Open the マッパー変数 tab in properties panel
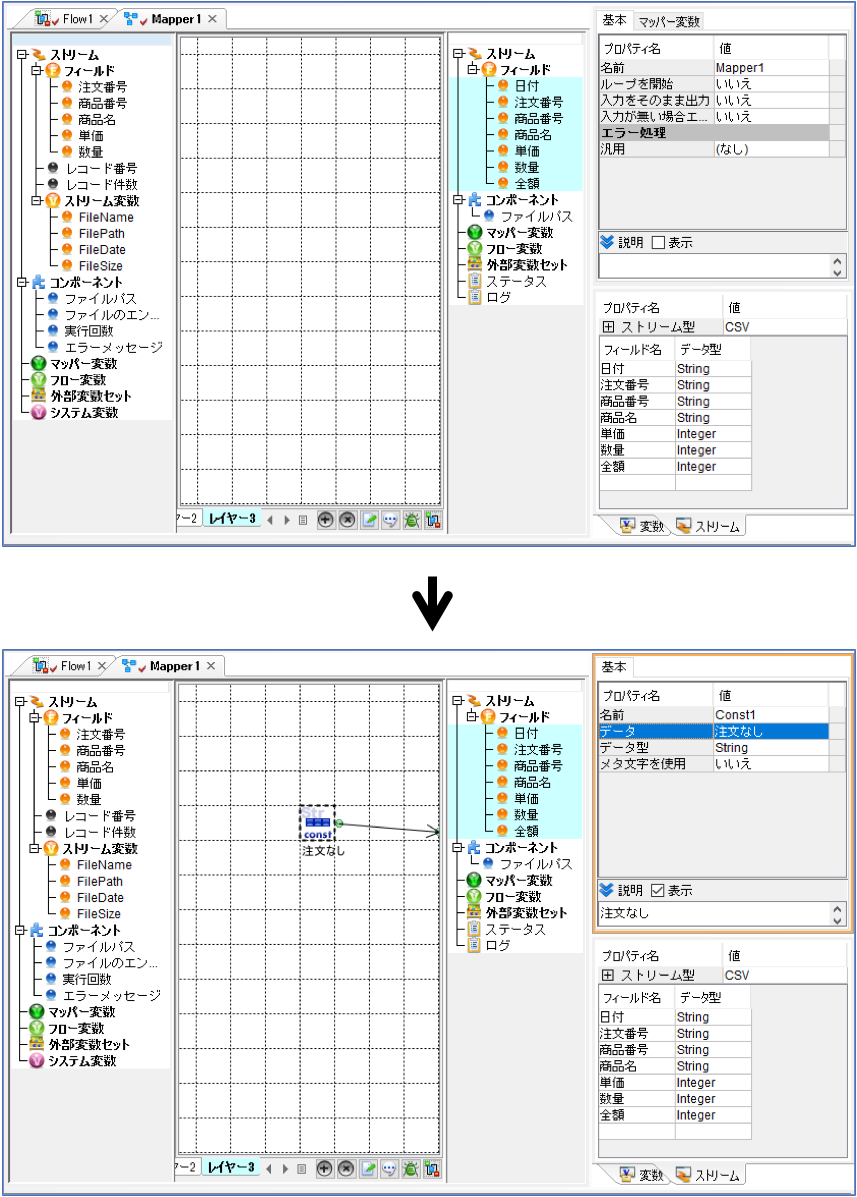This screenshot has height=1197, width=857. click(x=669, y=21)
